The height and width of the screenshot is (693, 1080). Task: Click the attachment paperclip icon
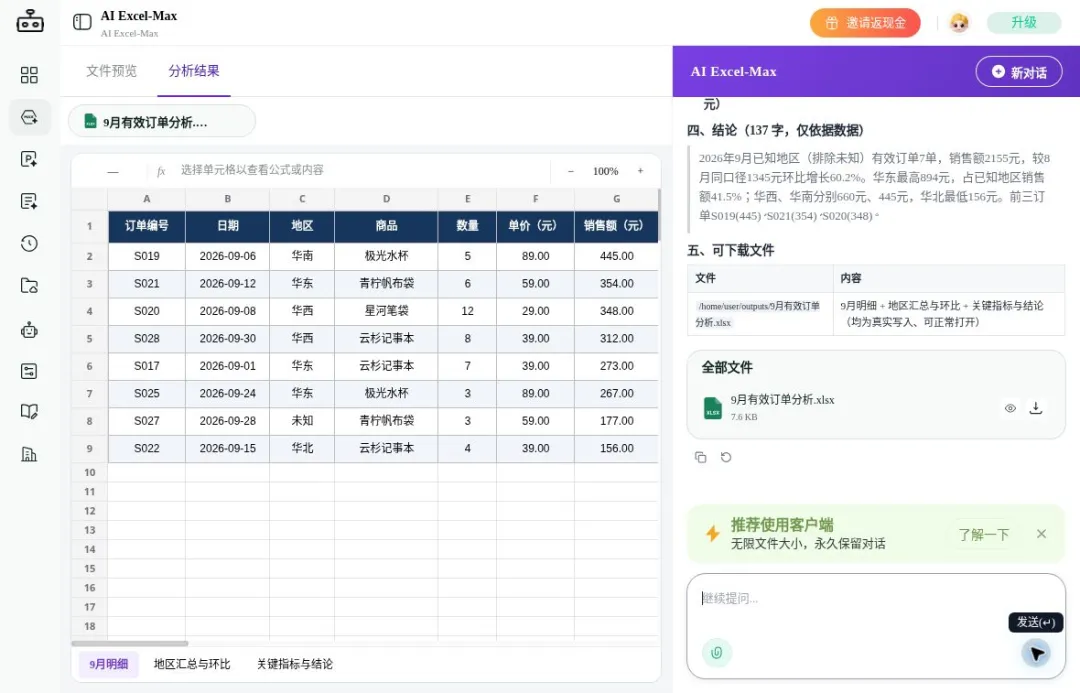click(x=716, y=652)
